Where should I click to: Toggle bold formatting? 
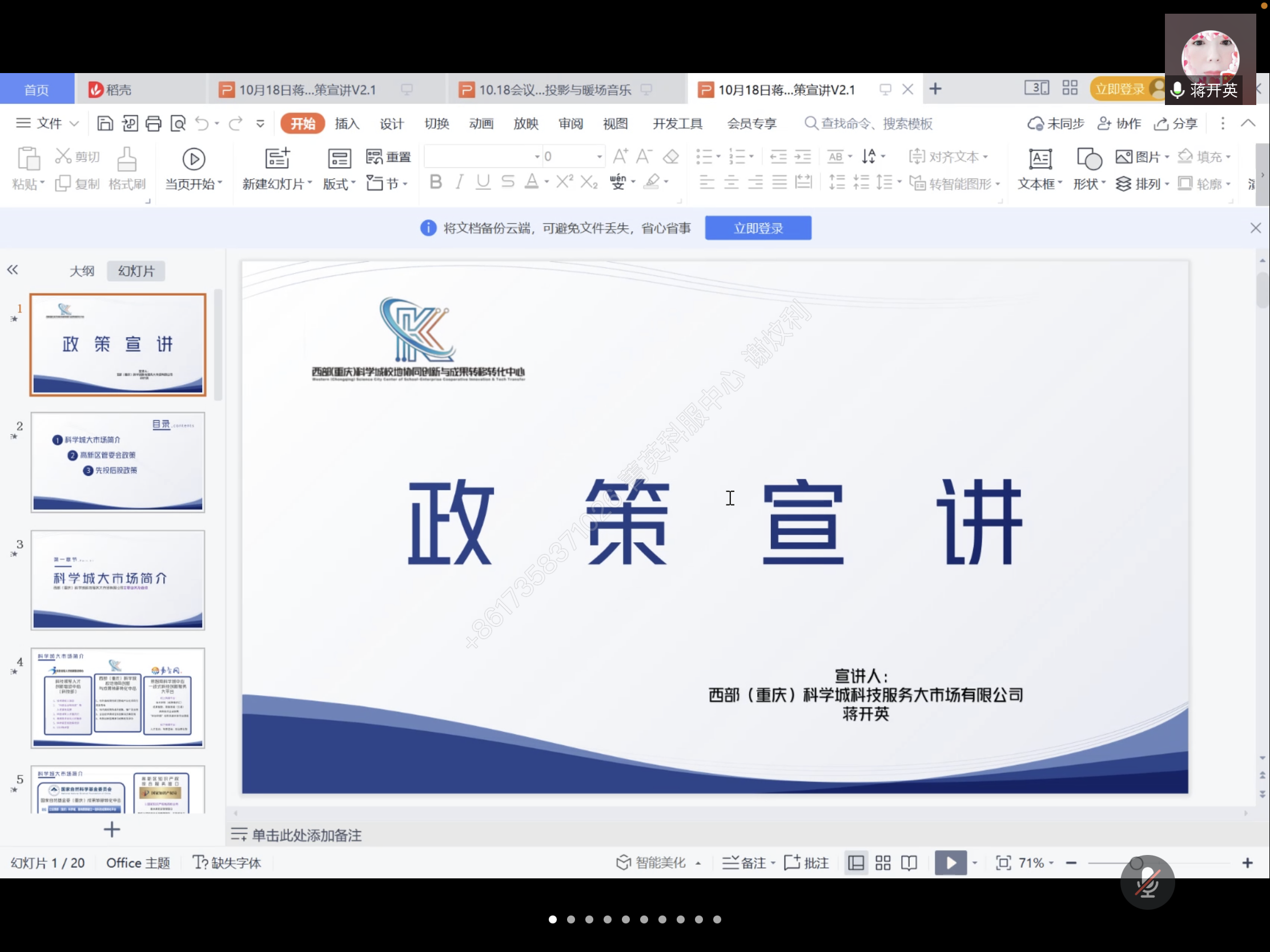(x=435, y=182)
